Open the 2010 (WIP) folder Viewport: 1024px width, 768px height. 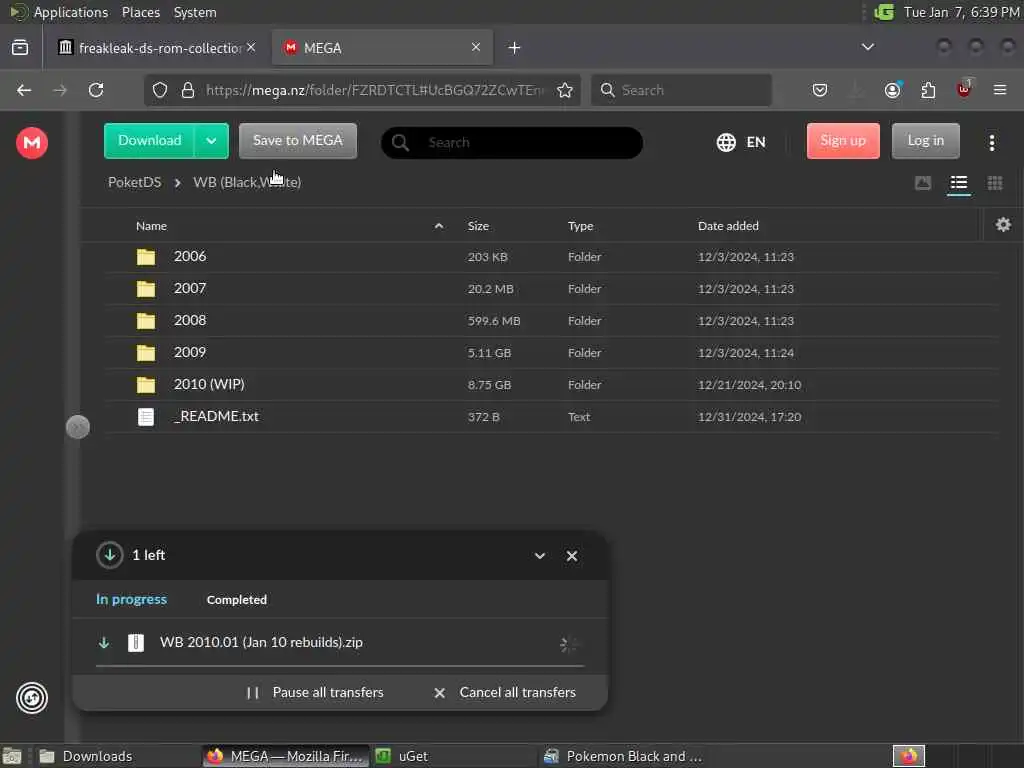tap(552, 385)
